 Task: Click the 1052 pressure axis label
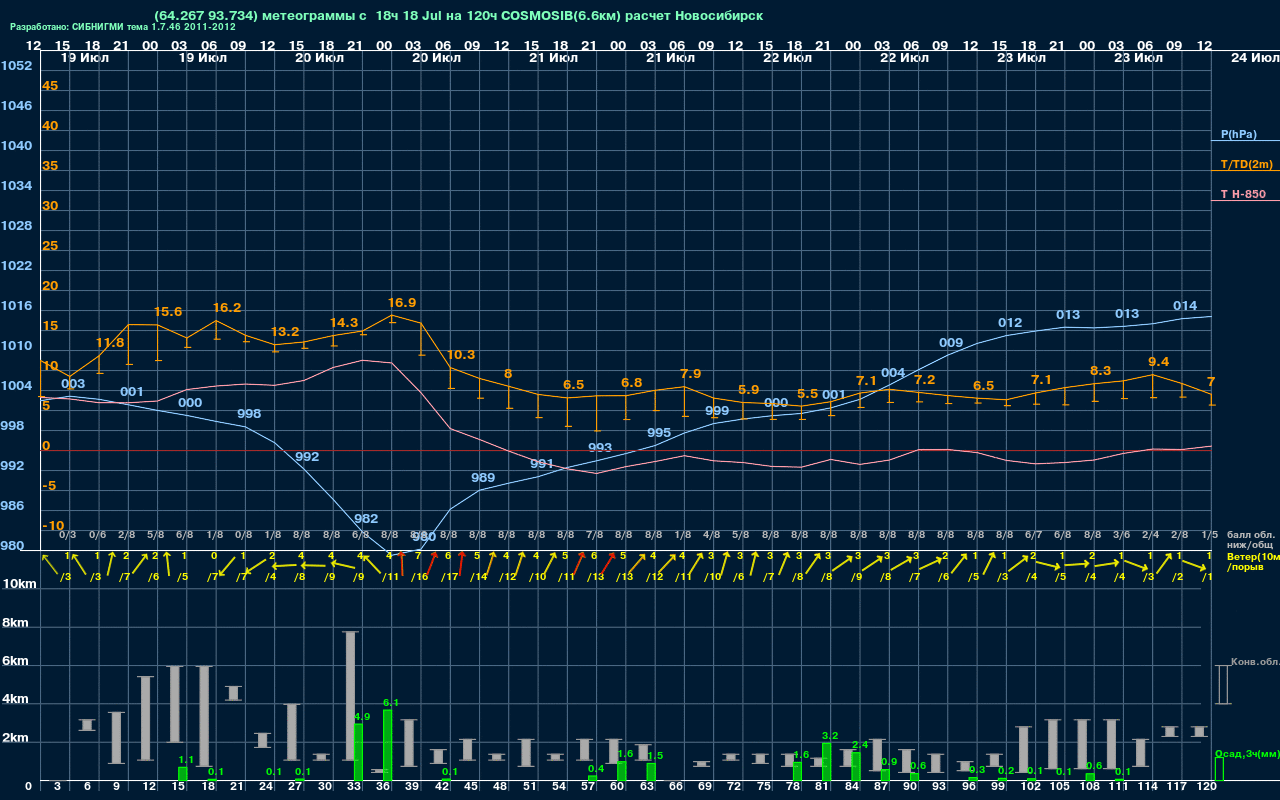click(16, 66)
